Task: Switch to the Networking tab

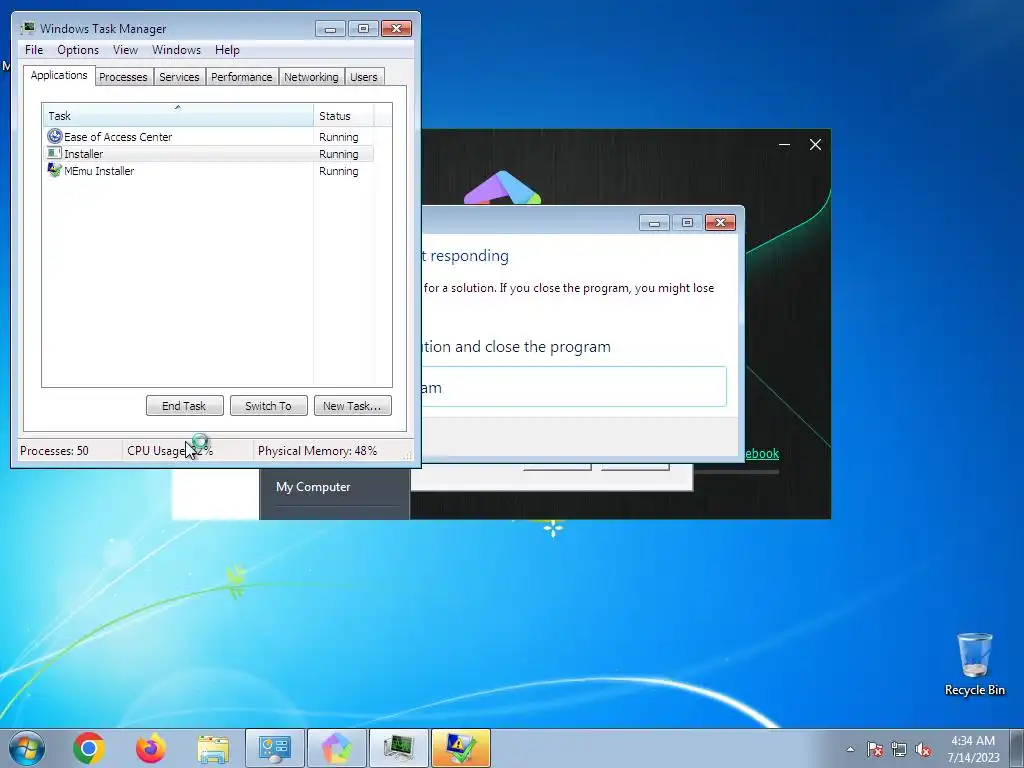Action: point(311,77)
